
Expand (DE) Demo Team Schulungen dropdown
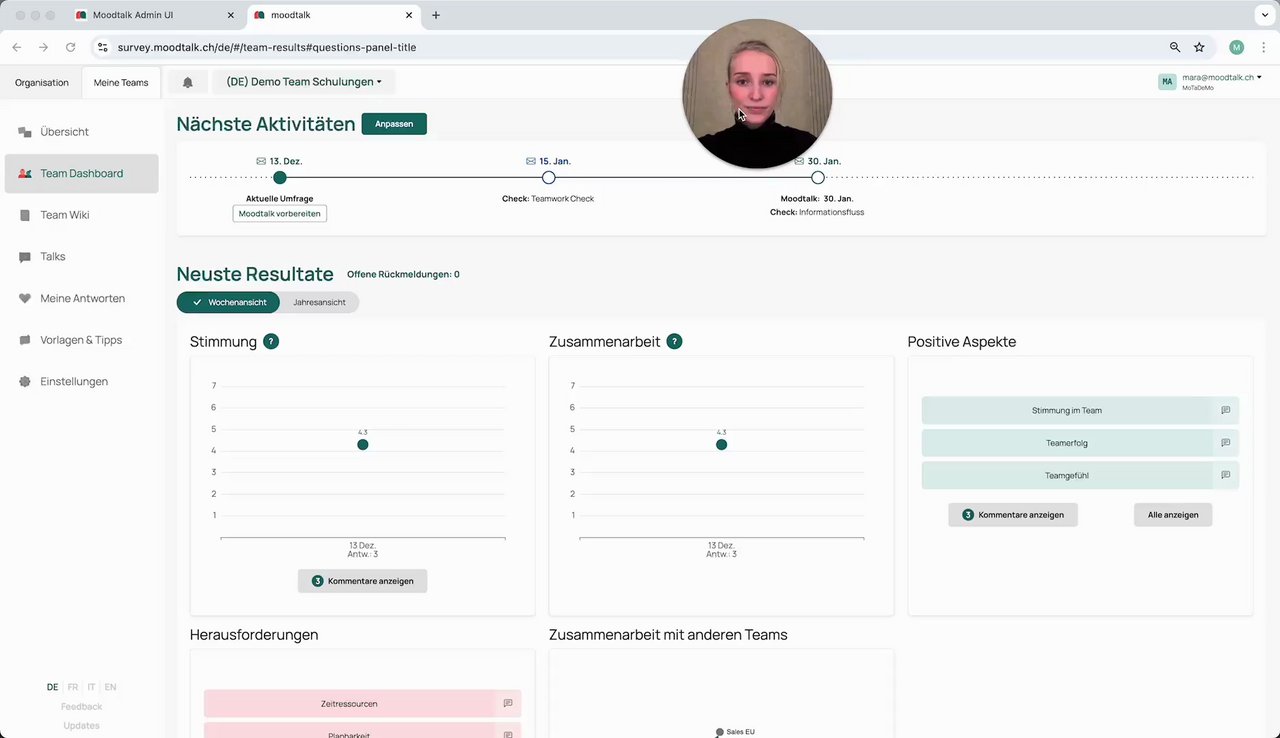pyautogui.click(x=304, y=82)
